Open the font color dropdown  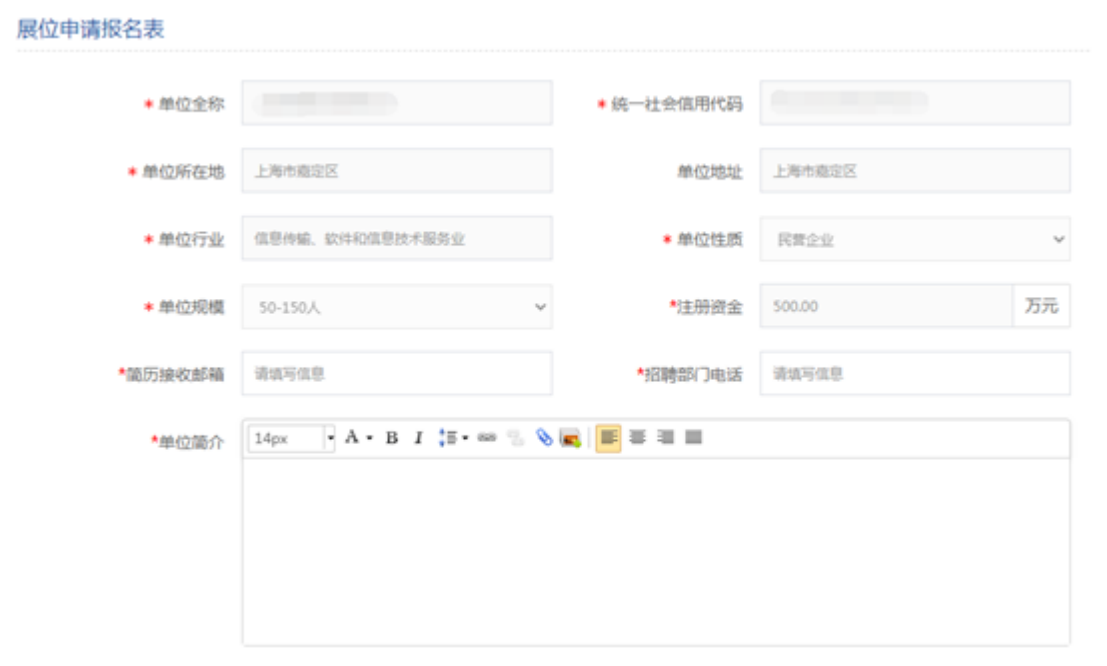point(357,438)
